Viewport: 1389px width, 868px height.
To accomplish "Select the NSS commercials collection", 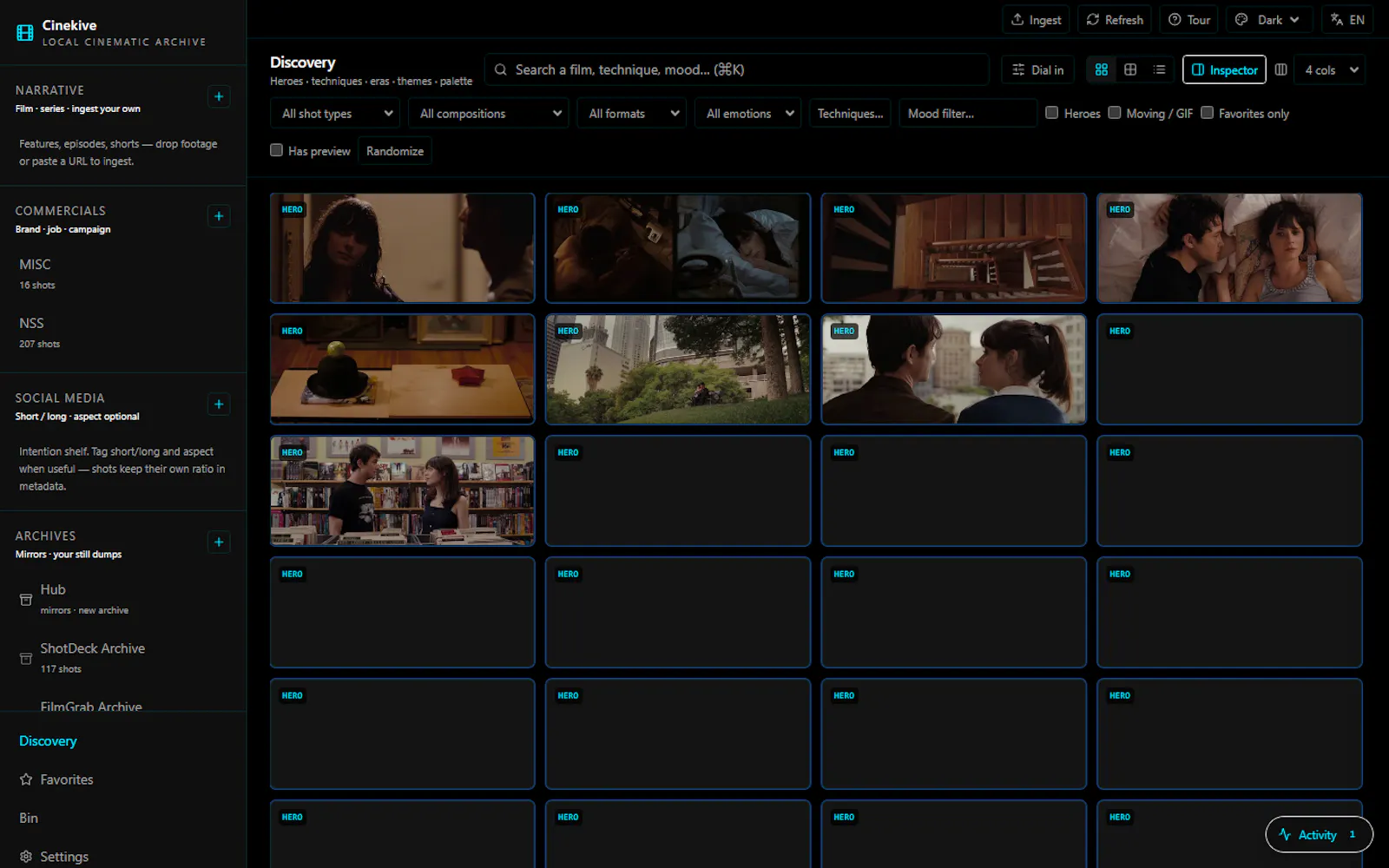I will coord(123,332).
